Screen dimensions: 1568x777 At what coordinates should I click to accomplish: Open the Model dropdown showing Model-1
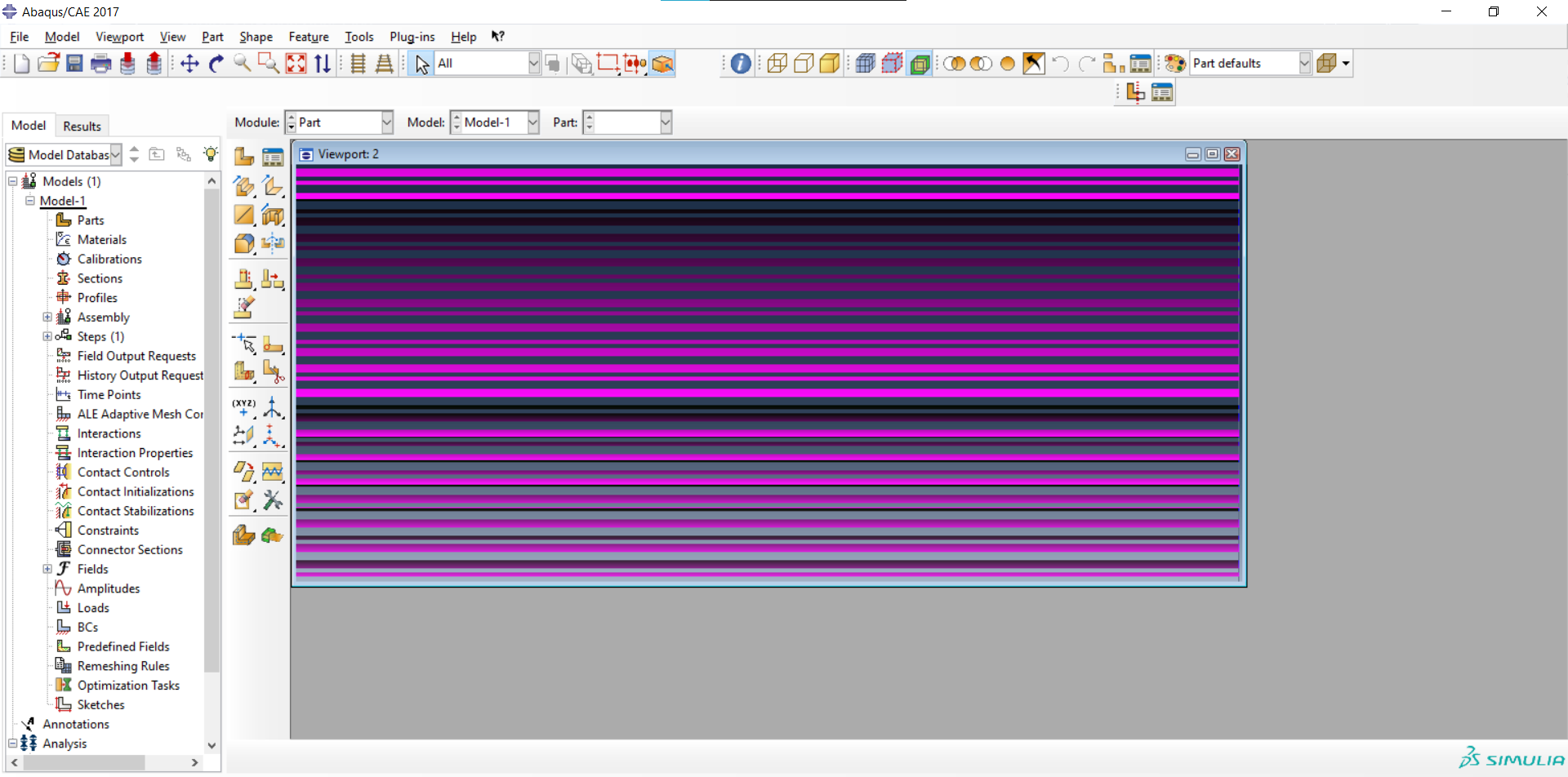495,122
